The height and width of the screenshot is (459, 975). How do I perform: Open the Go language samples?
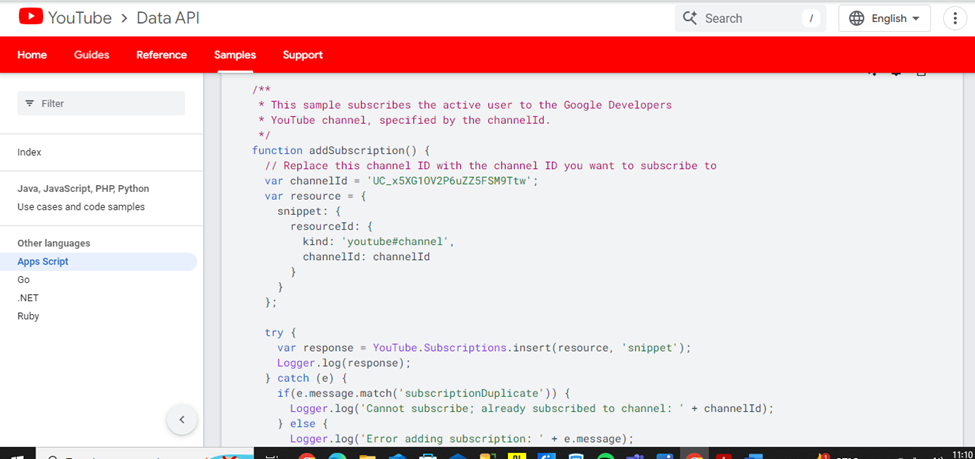(24, 280)
